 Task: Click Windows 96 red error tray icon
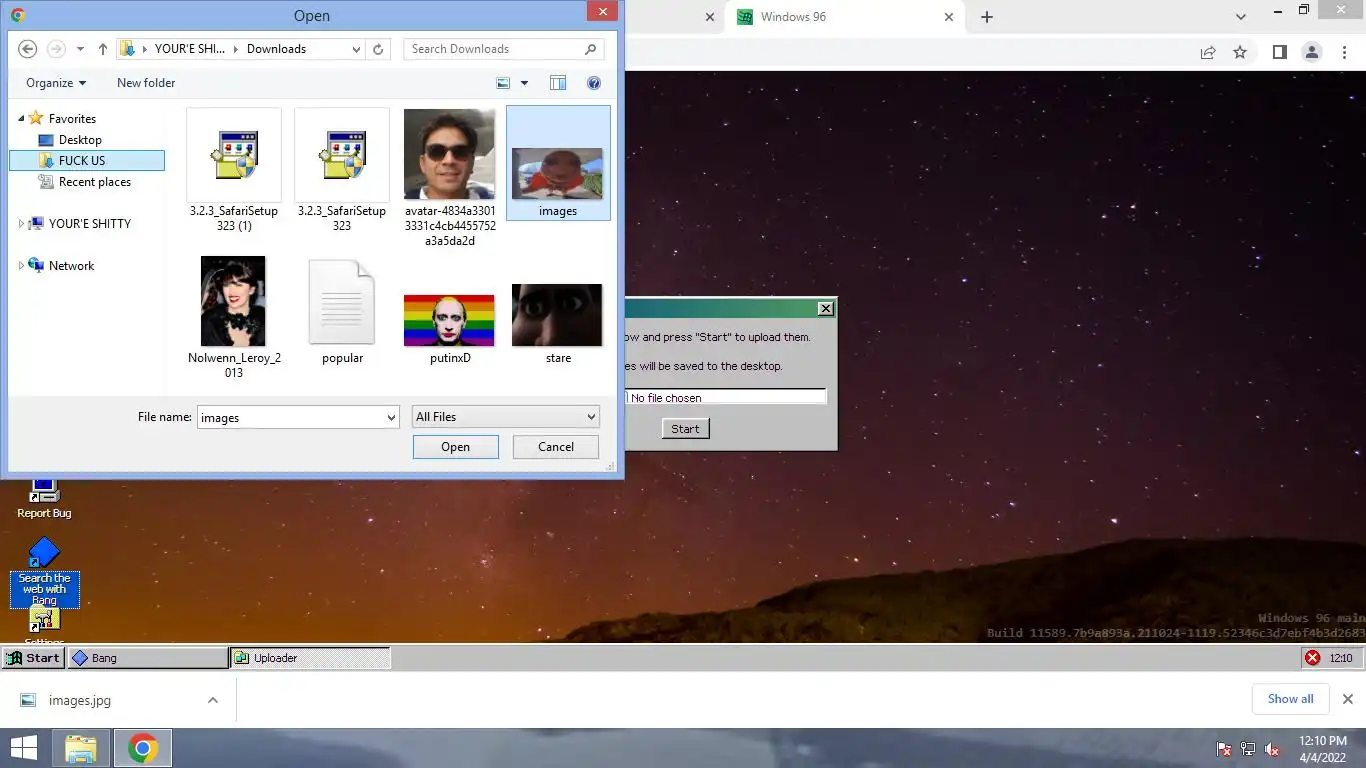[x=1312, y=658]
